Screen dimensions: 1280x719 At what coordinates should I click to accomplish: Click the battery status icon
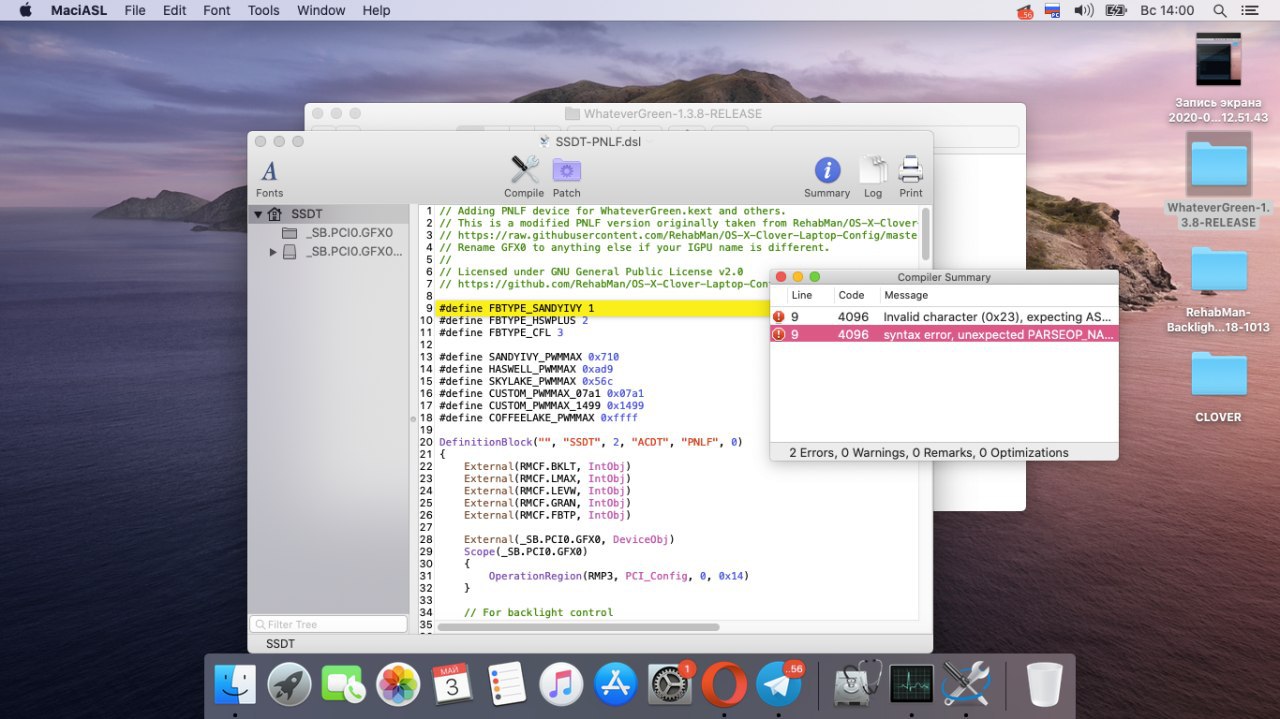tap(1116, 10)
